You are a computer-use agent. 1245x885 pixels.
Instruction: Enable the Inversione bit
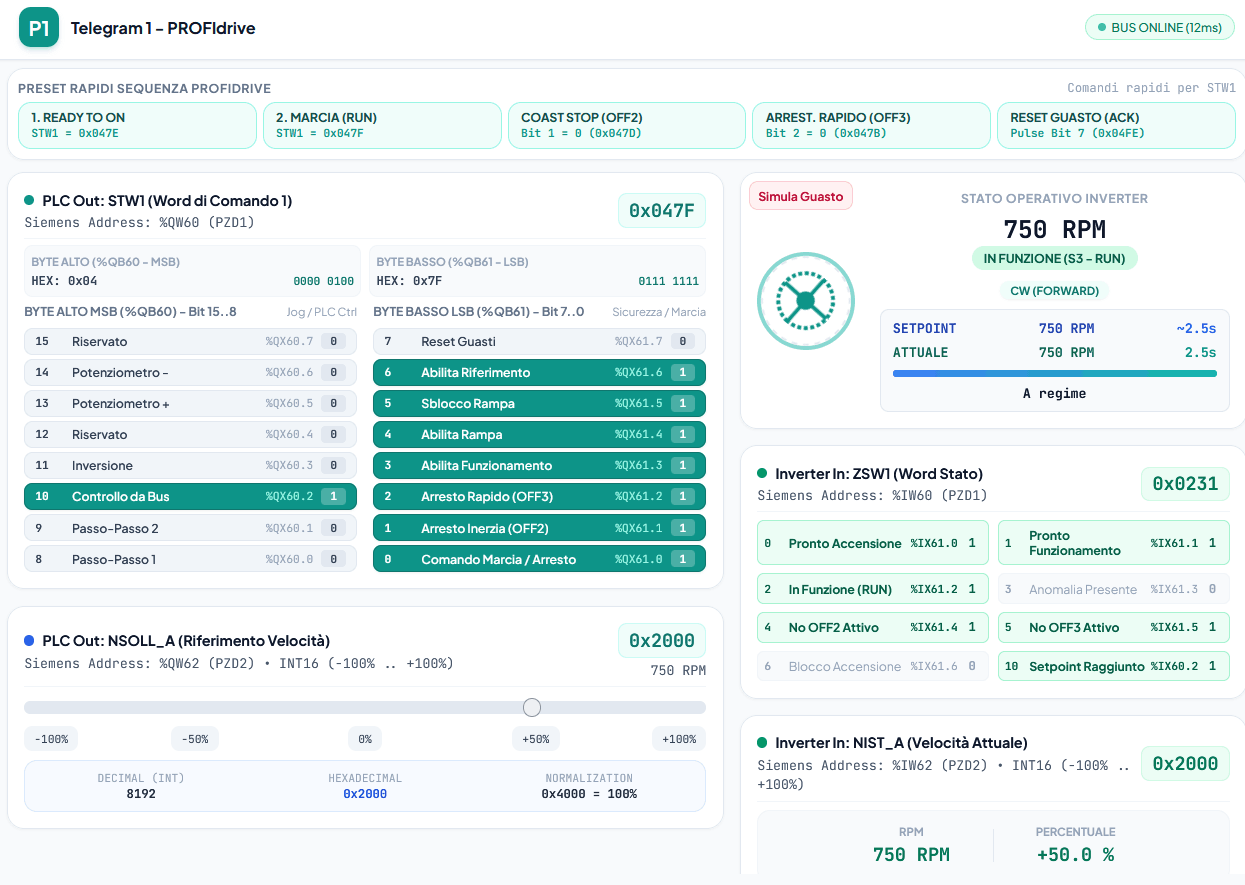click(190, 466)
